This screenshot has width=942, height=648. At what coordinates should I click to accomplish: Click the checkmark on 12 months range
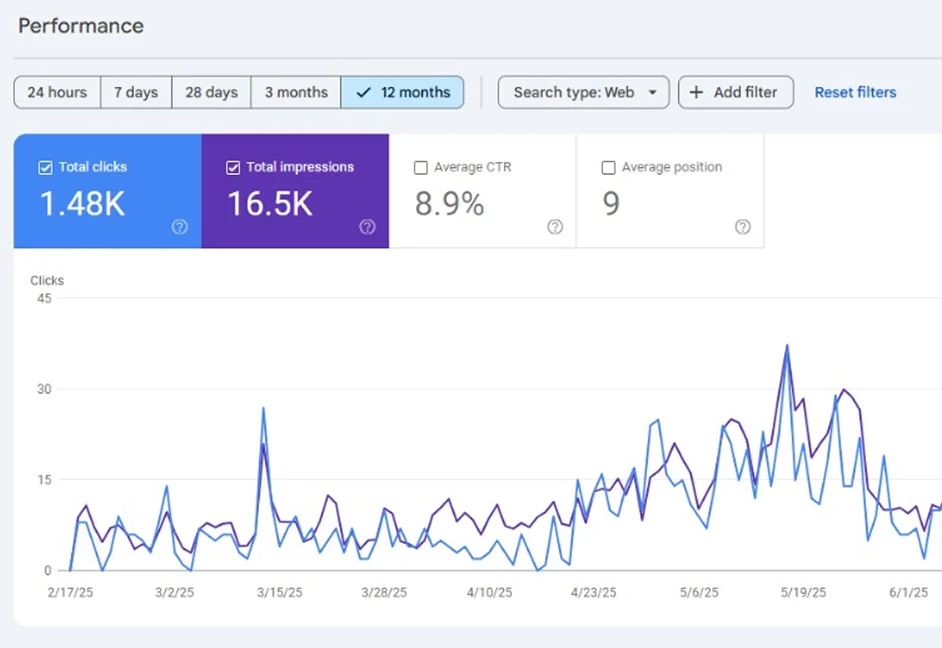click(363, 92)
